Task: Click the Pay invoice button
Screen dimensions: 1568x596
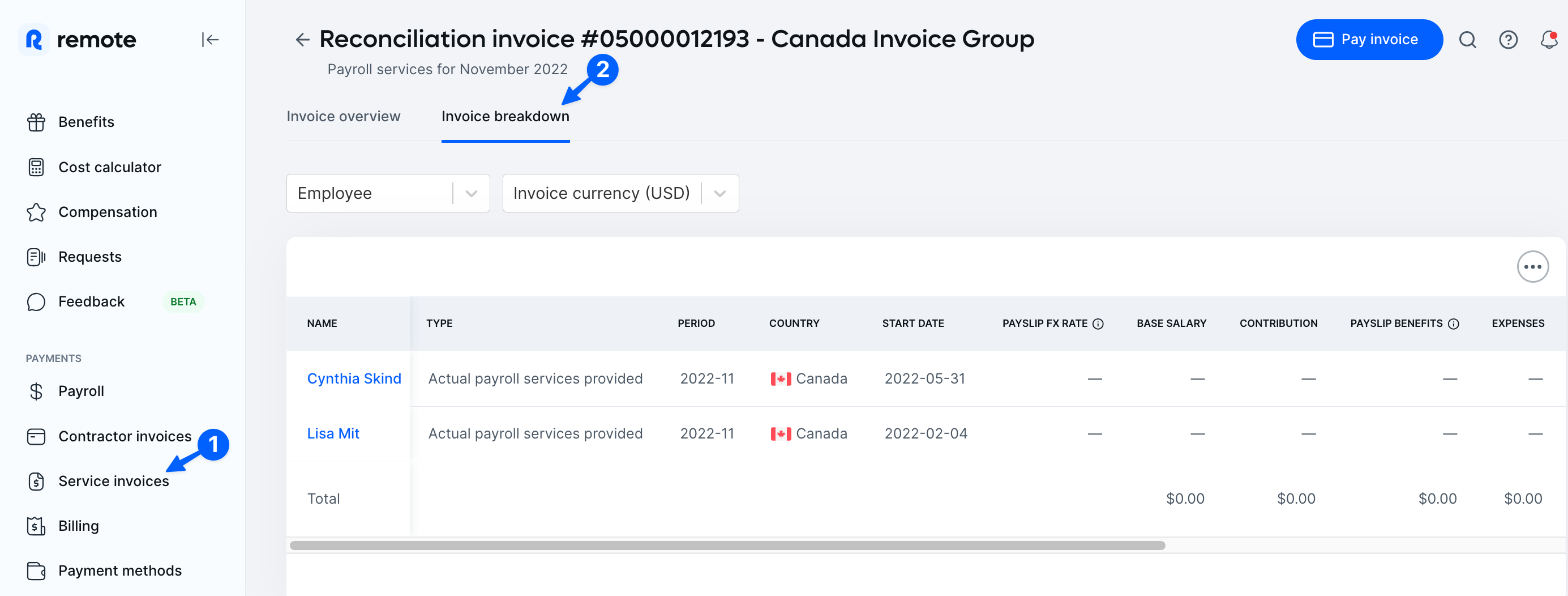Action: [x=1369, y=39]
